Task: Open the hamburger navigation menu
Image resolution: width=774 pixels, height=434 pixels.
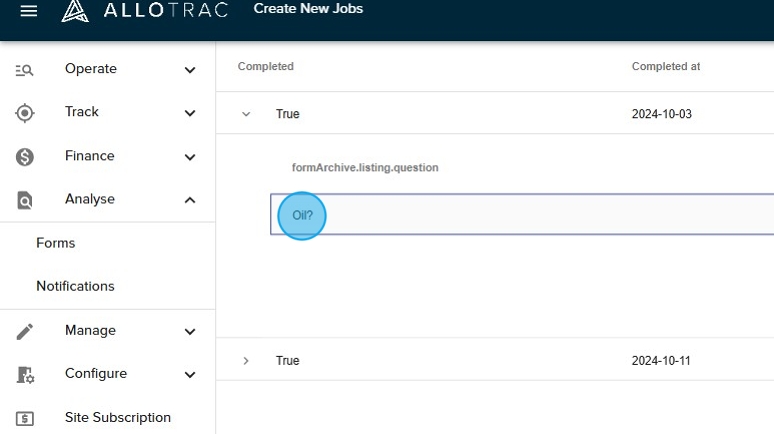Action: tap(28, 11)
